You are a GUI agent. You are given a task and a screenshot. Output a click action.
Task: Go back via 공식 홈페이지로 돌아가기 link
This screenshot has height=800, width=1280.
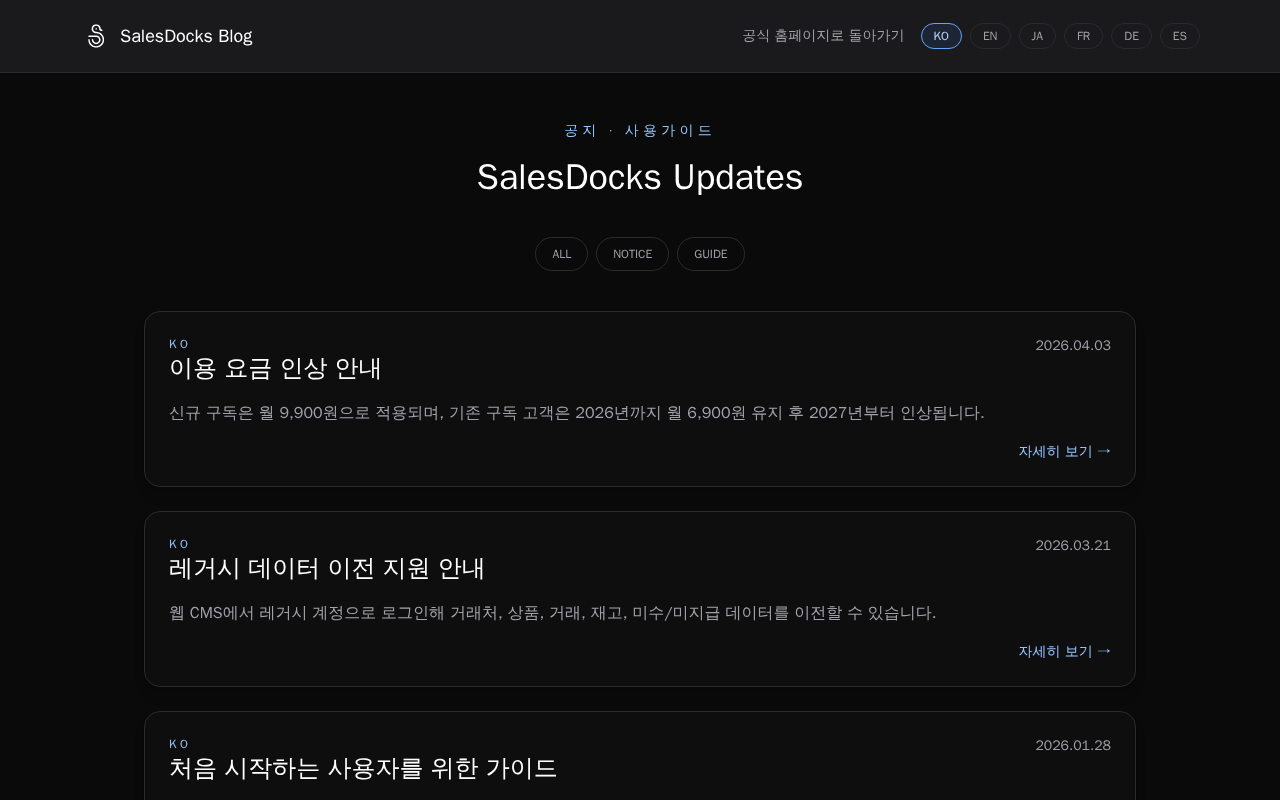coord(822,36)
